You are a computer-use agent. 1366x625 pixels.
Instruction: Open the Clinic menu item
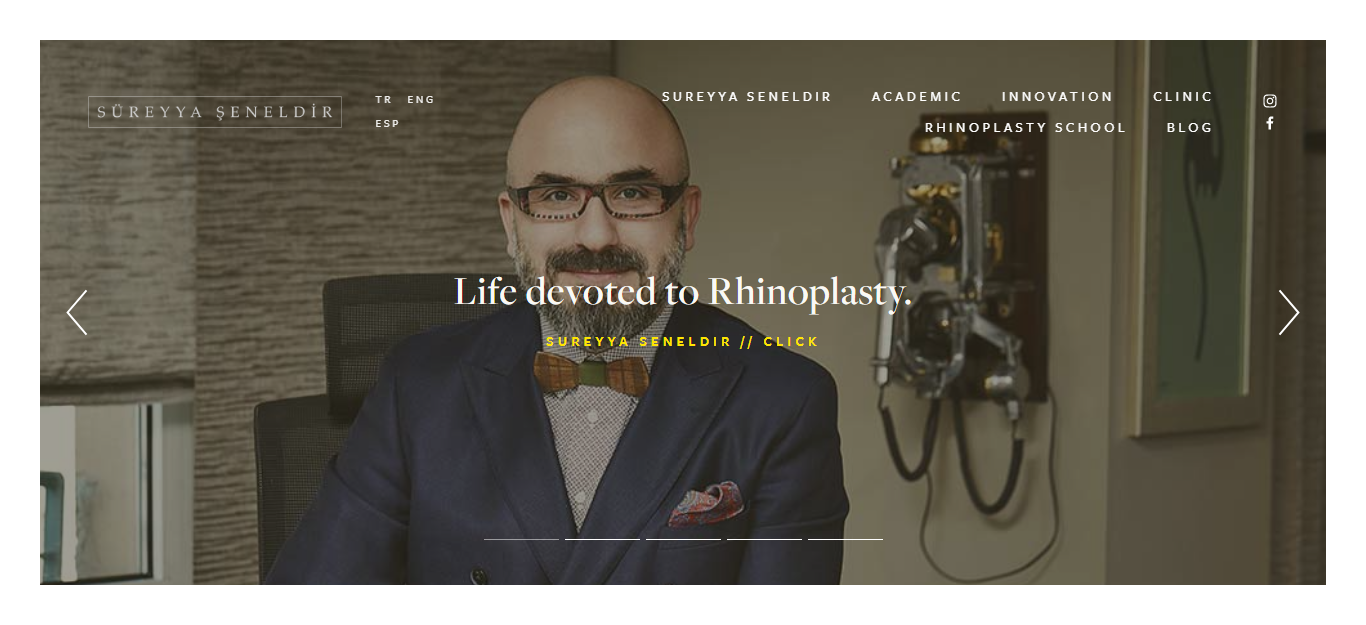point(1183,97)
